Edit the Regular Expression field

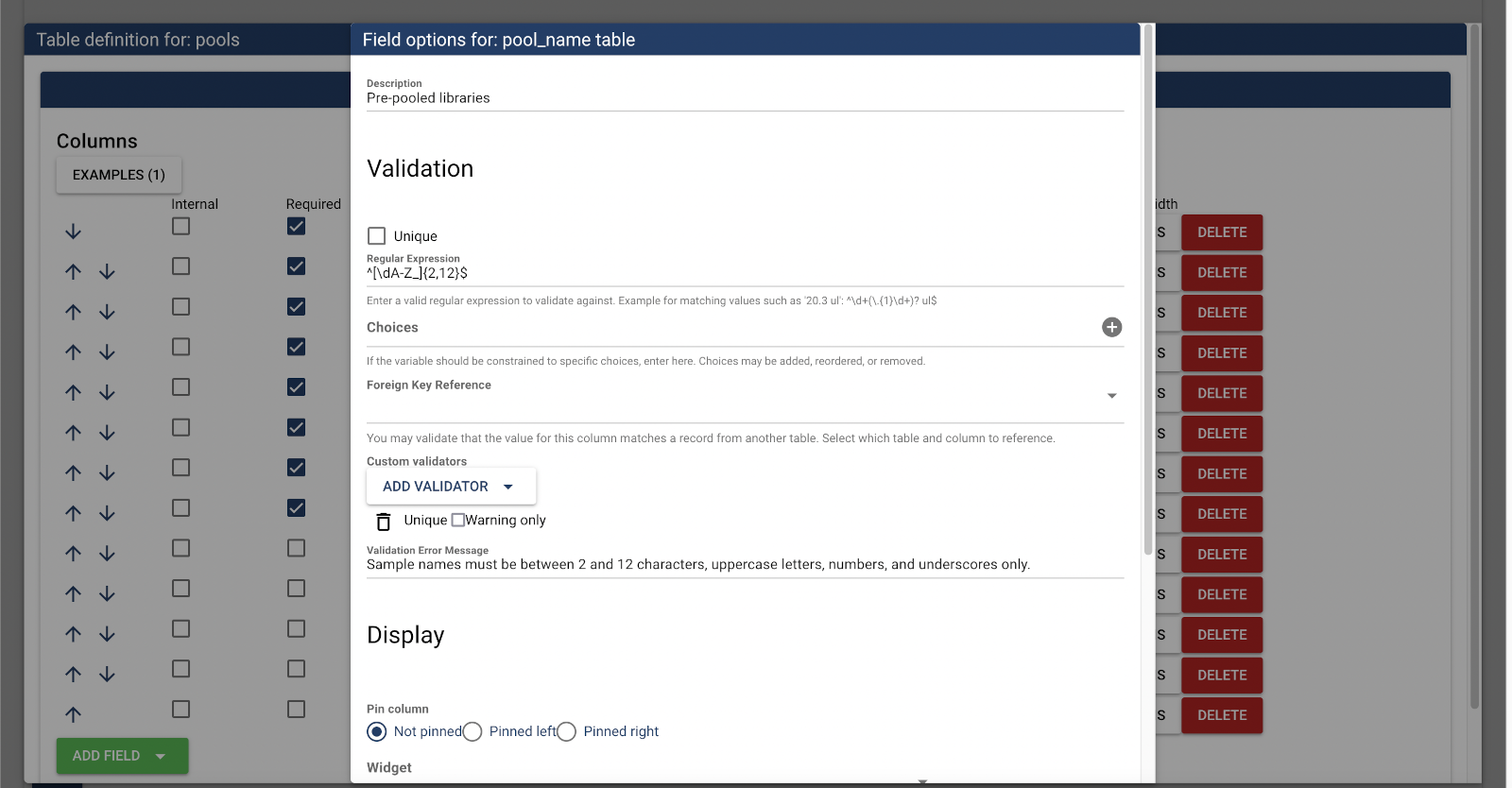(745, 273)
